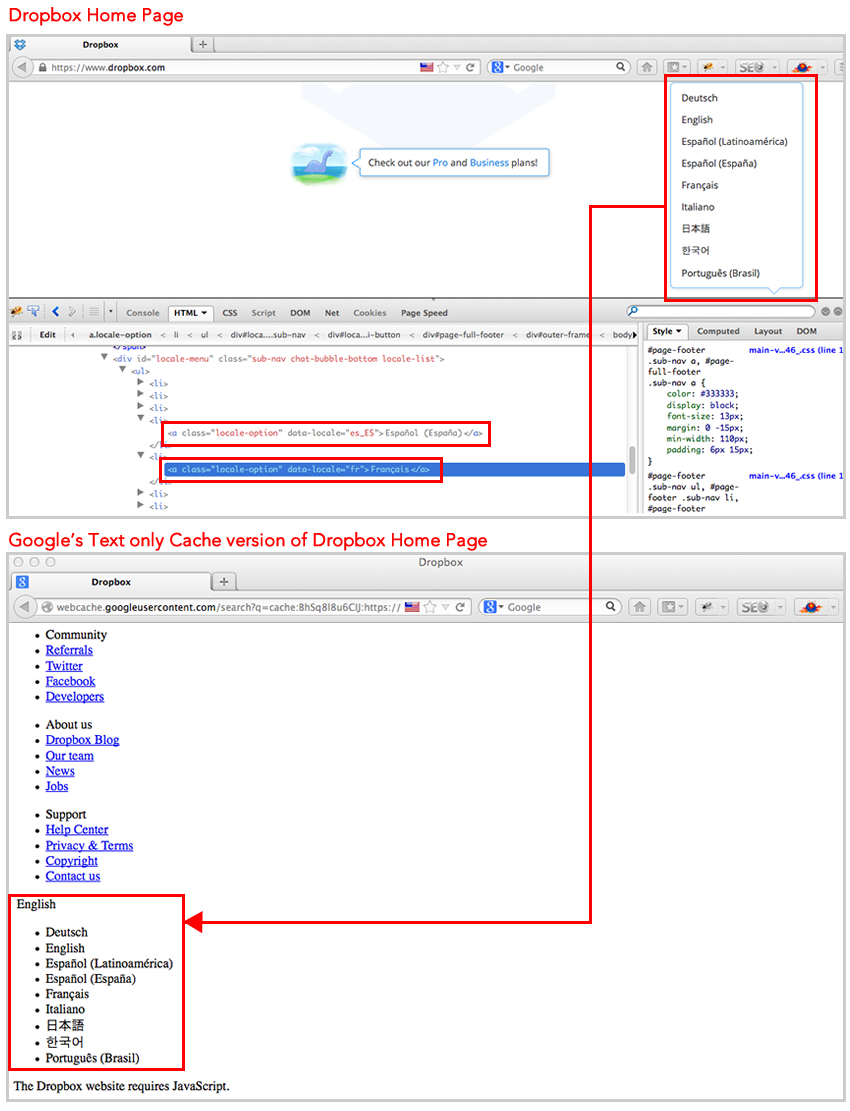Reload the webcache.googleusercontent.com page
This screenshot has height=1111, width=850.
coord(460,607)
